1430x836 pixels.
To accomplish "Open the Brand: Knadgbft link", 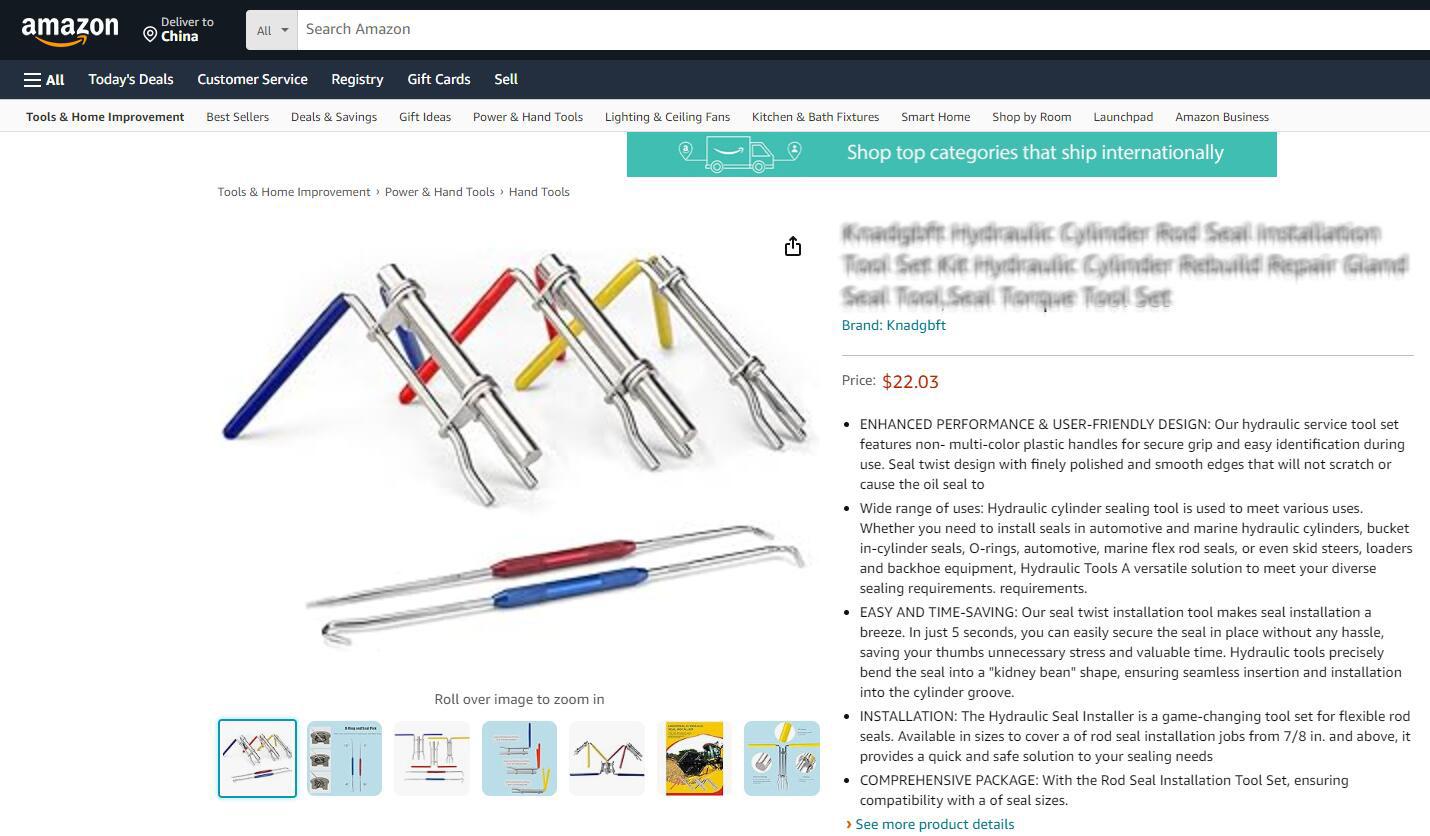I will coord(894,325).
